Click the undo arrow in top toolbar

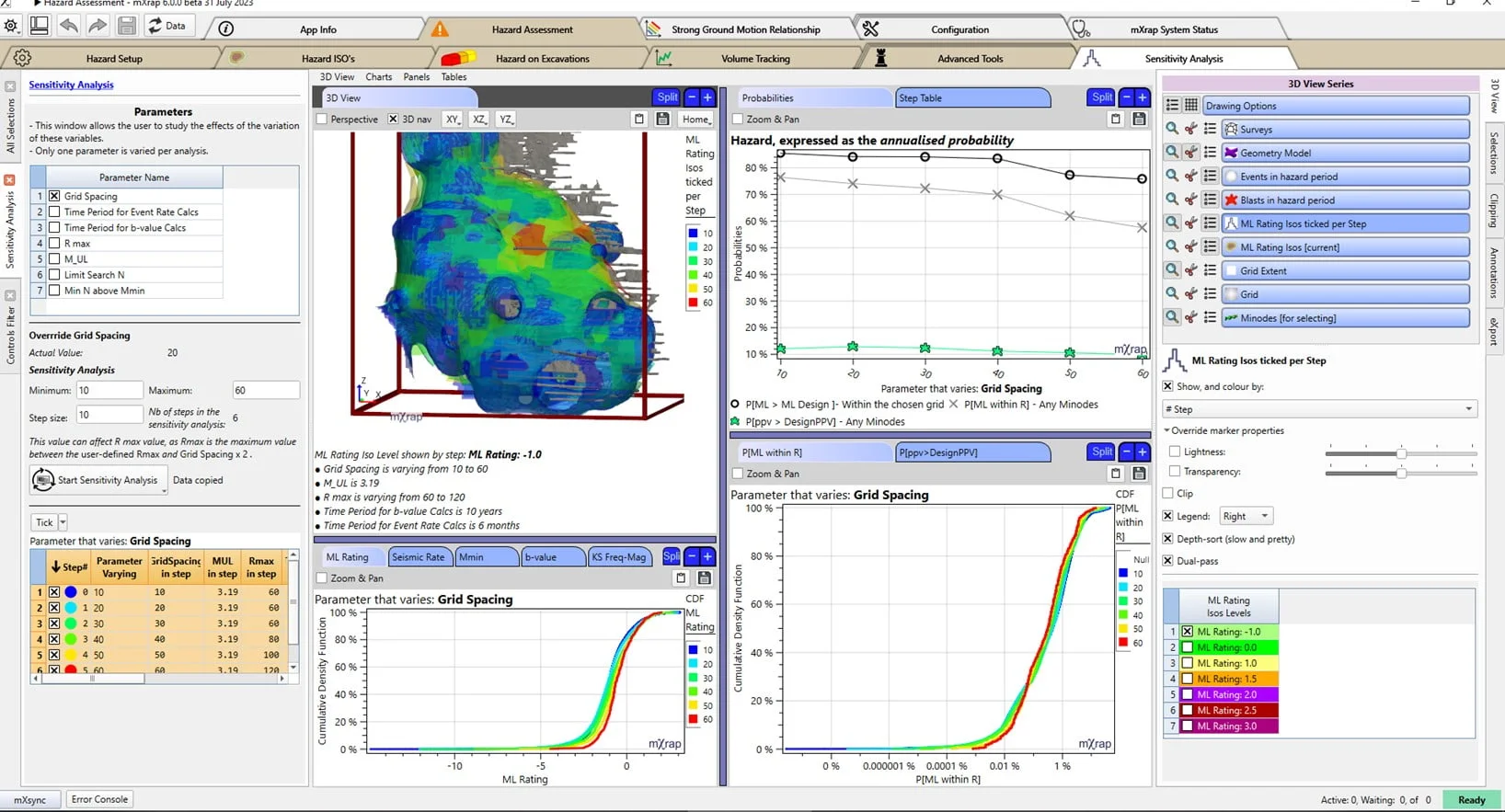coord(69,26)
